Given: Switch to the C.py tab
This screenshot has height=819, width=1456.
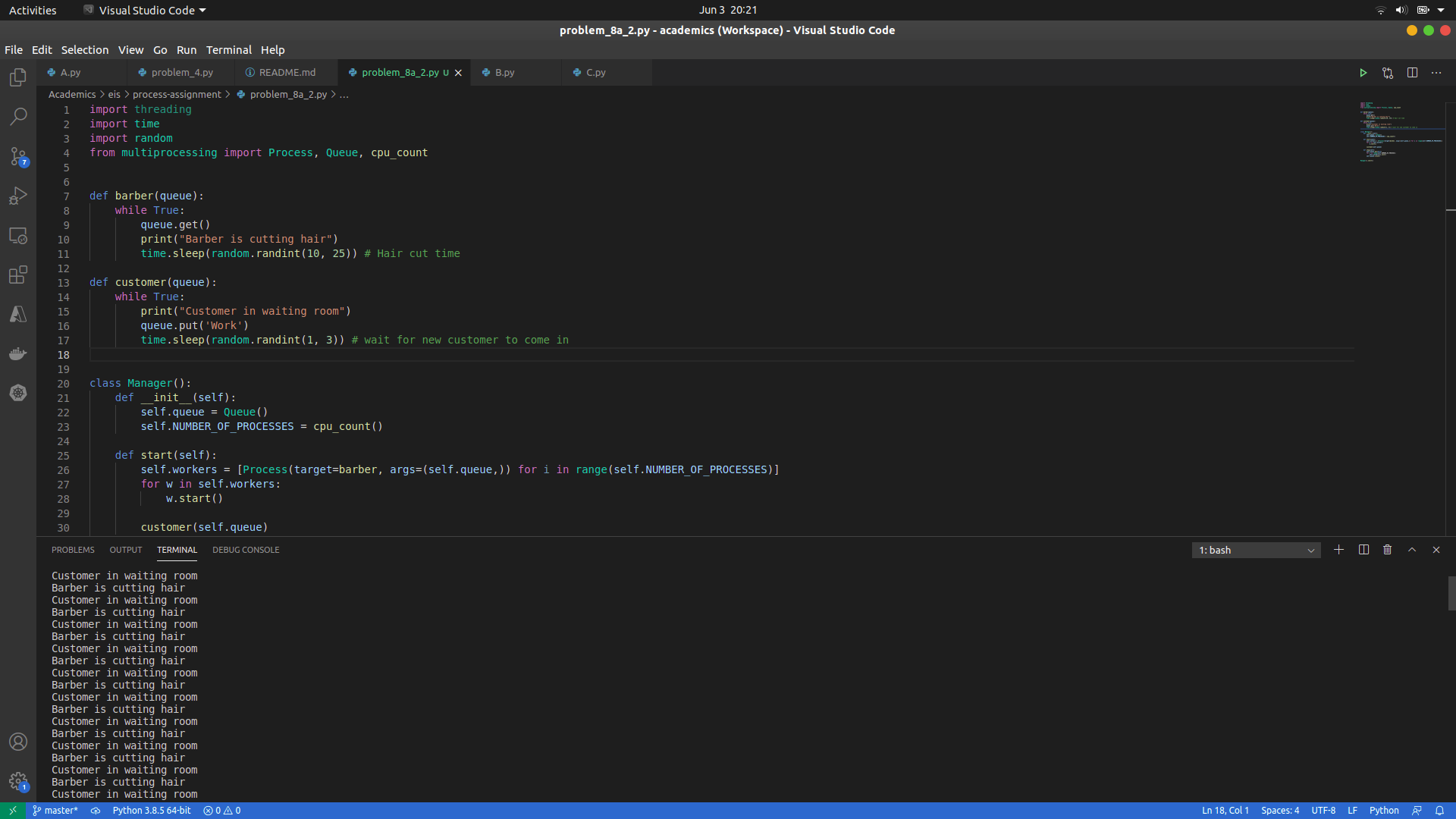Looking at the screenshot, I should (607, 73).
